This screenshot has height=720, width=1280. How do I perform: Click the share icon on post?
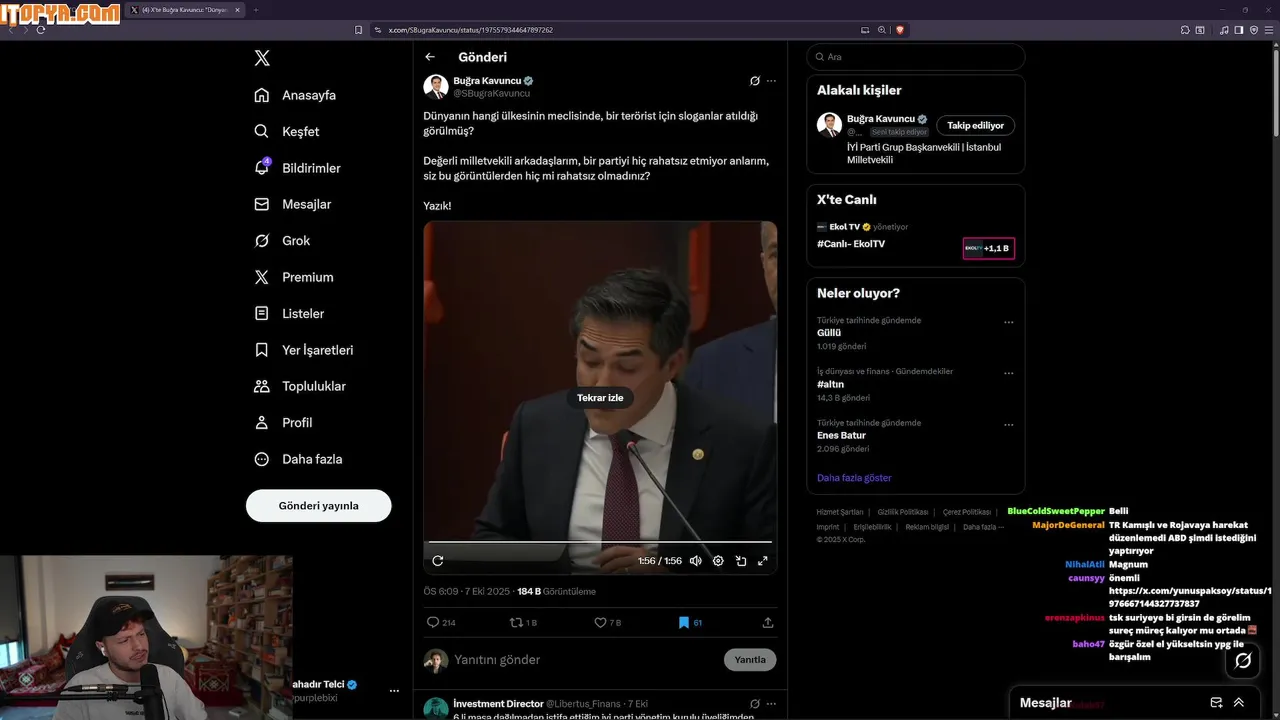768,622
